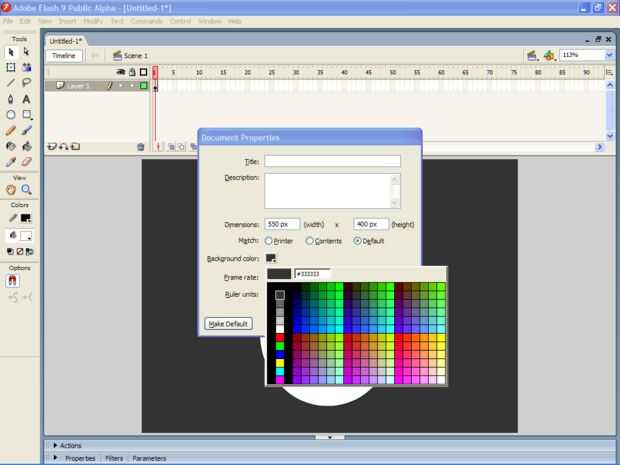Select the Oval tool

coord(11,115)
